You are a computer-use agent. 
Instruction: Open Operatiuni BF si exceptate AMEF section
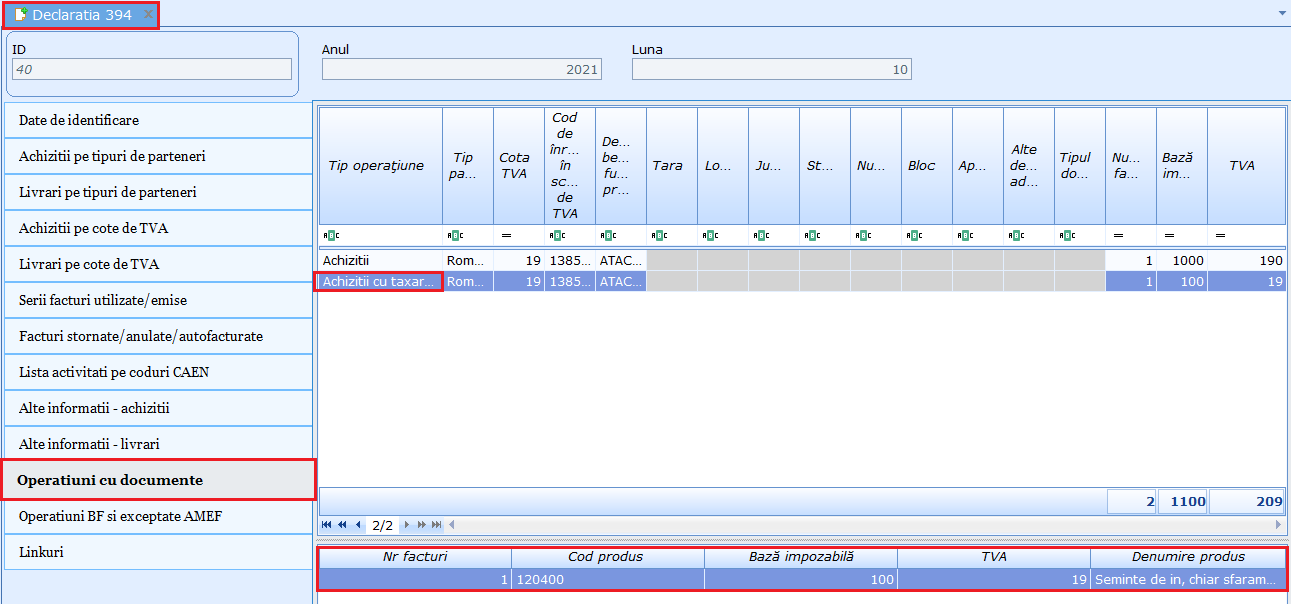pyautogui.click(x=158, y=516)
